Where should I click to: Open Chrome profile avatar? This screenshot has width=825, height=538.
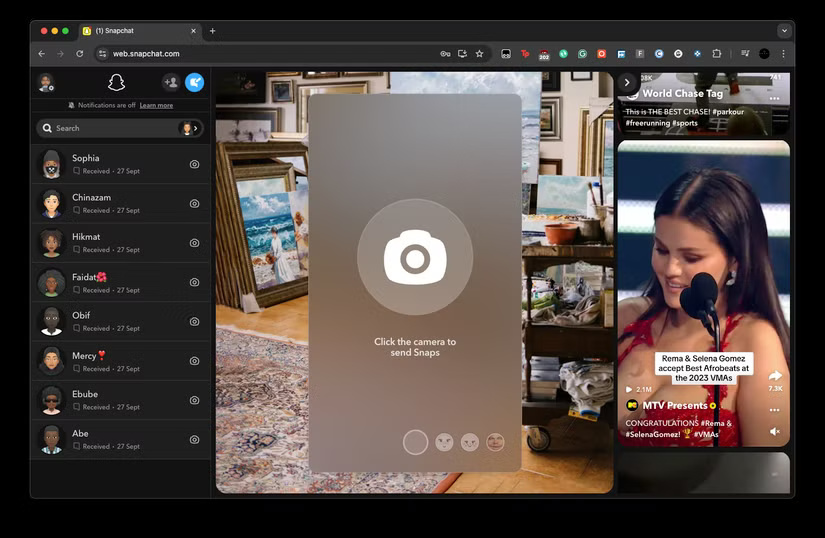(x=764, y=54)
